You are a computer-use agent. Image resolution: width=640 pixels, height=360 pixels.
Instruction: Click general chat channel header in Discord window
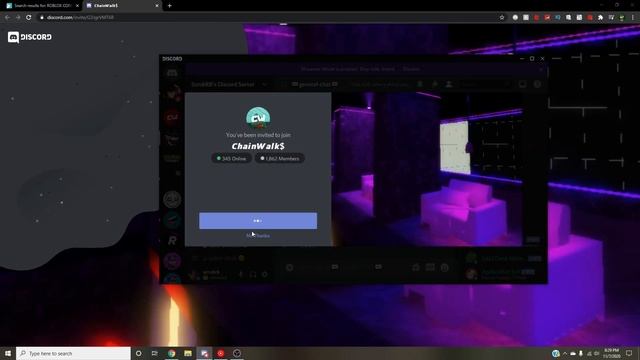(x=314, y=84)
